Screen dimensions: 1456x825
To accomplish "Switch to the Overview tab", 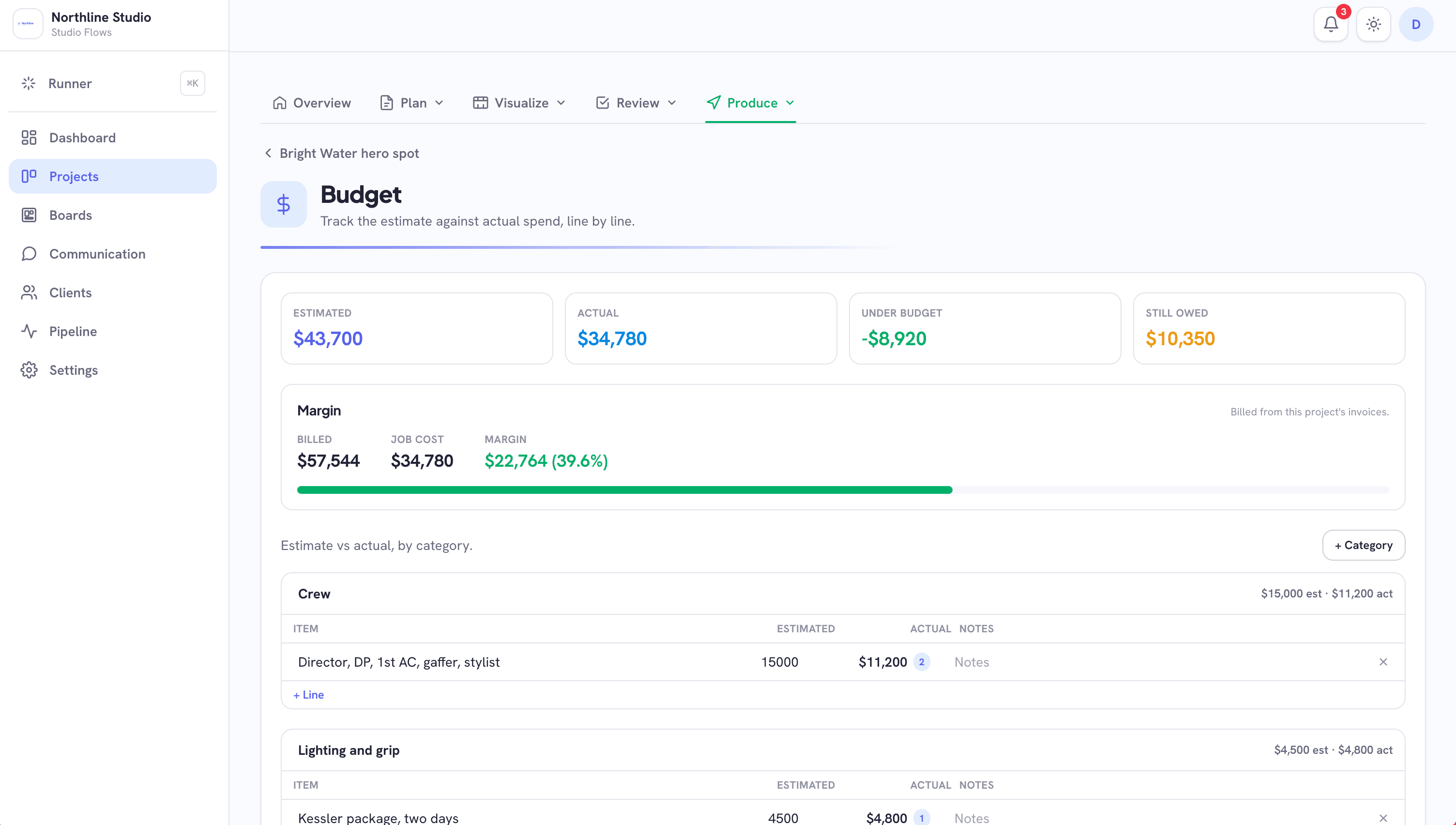I will click(x=311, y=103).
